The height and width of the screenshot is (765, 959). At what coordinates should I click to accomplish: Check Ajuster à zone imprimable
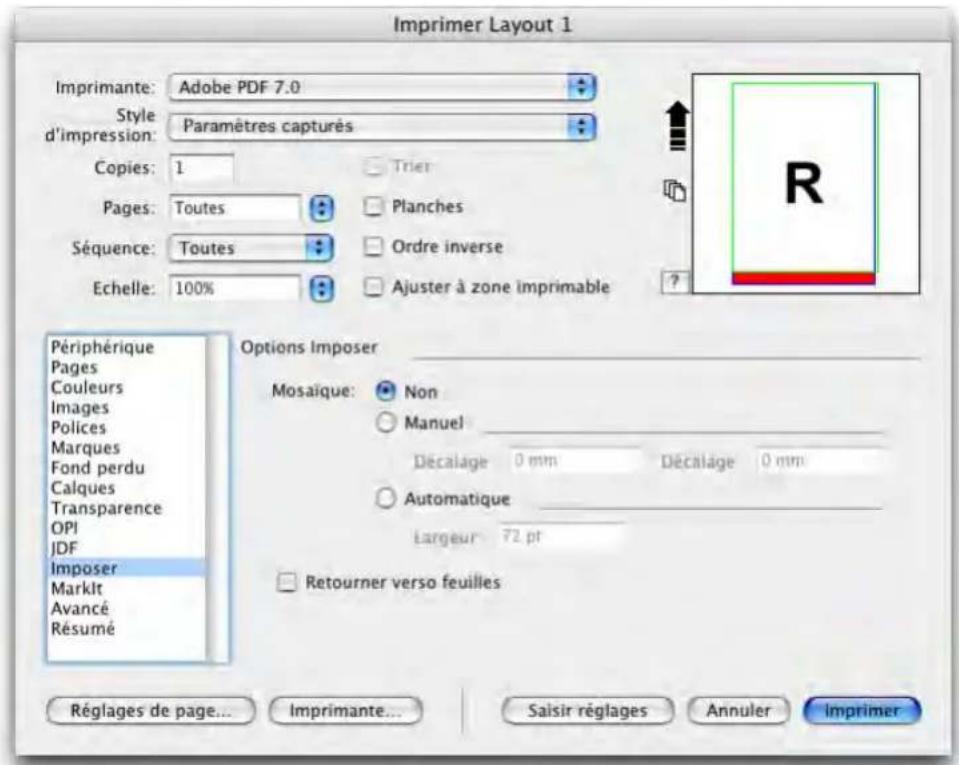point(373,287)
